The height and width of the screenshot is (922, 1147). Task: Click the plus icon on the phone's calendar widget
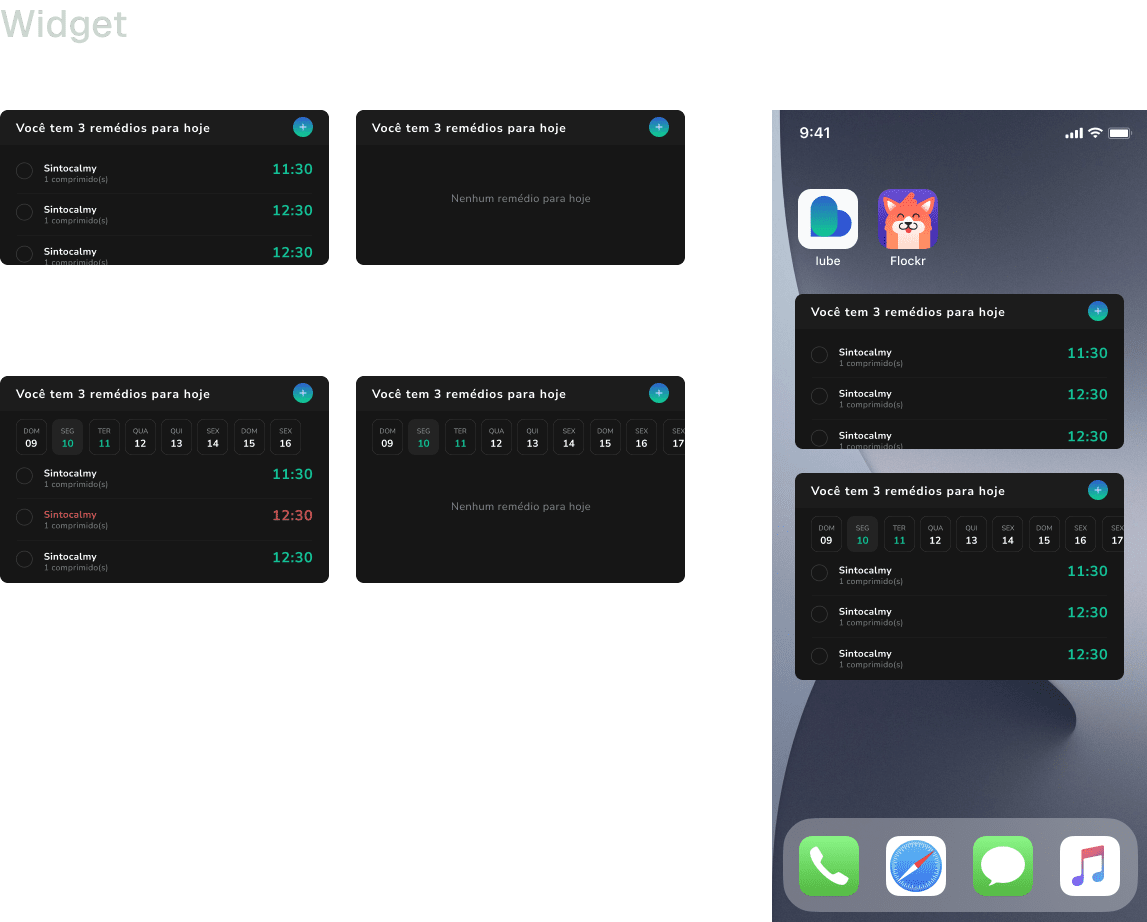coord(1098,490)
